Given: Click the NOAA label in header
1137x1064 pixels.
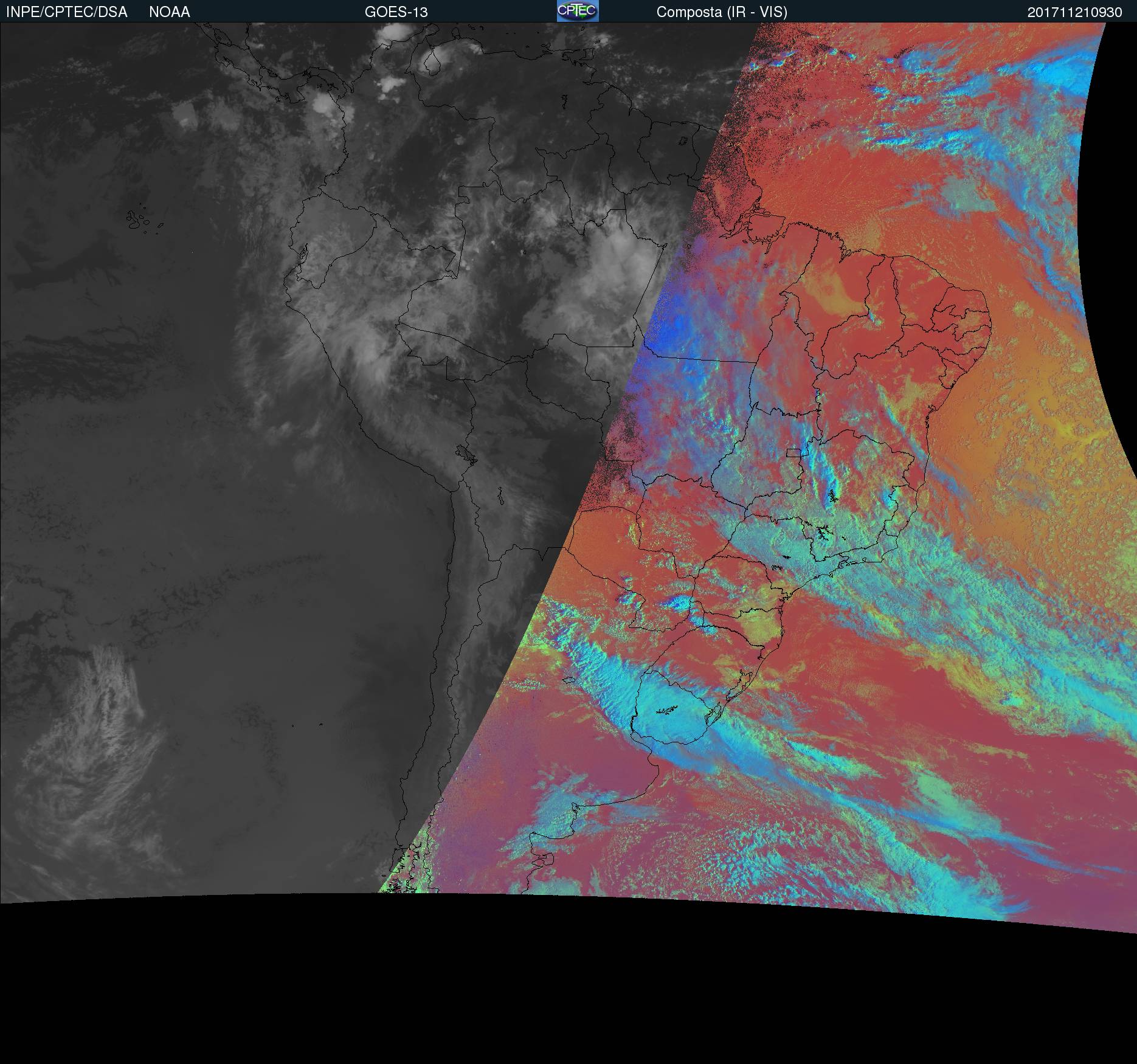Looking at the screenshot, I should [170, 12].
